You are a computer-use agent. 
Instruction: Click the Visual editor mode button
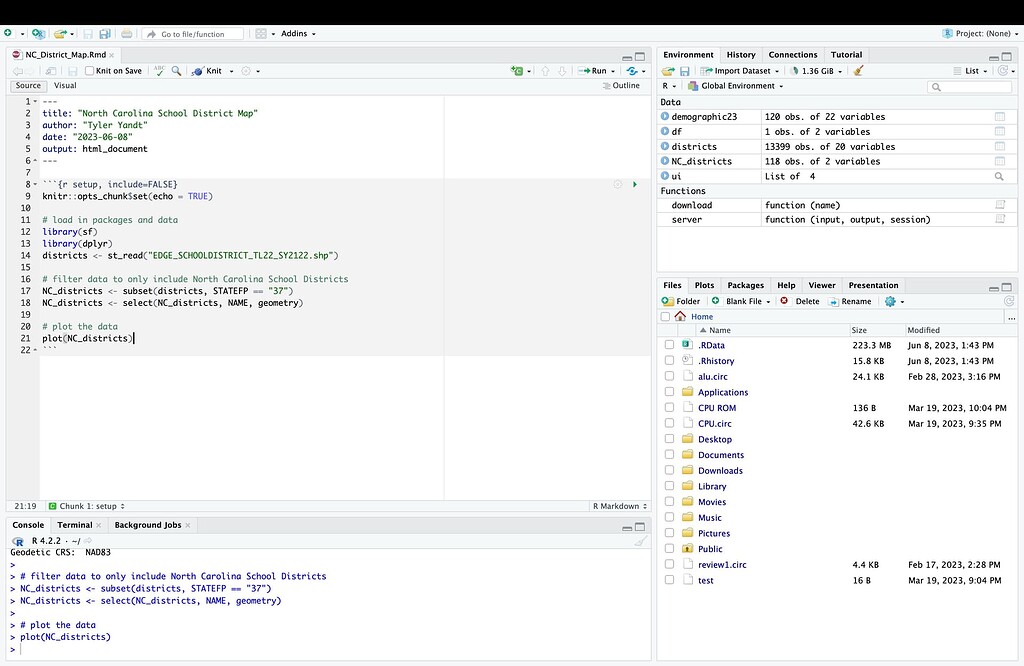pos(65,86)
